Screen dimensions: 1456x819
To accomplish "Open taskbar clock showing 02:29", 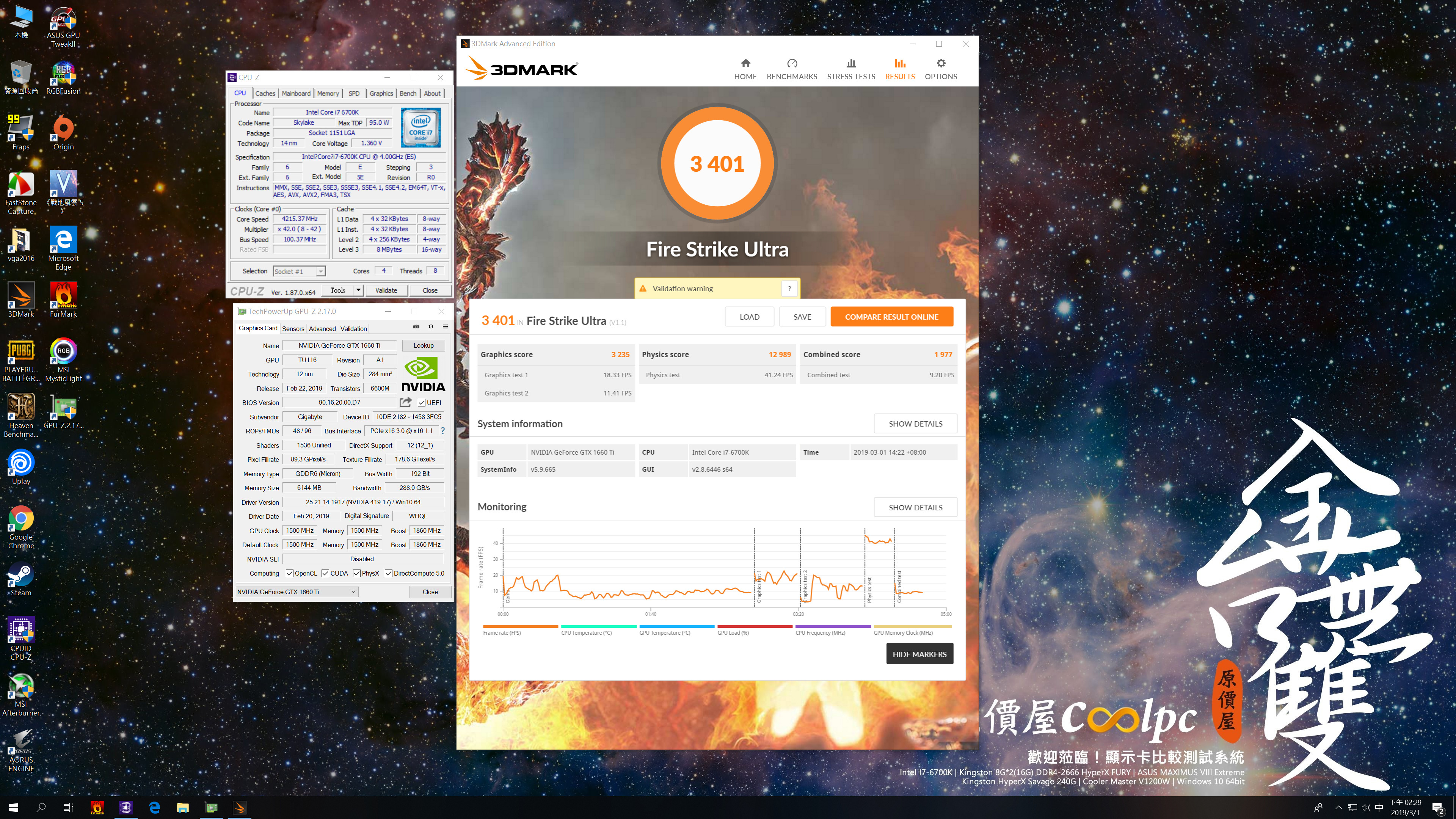I will pos(1405,807).
